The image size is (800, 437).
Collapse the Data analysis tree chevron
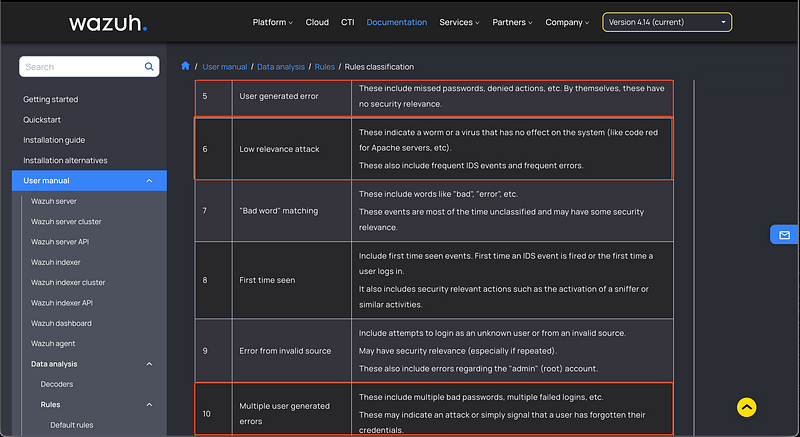coord(149,364)
